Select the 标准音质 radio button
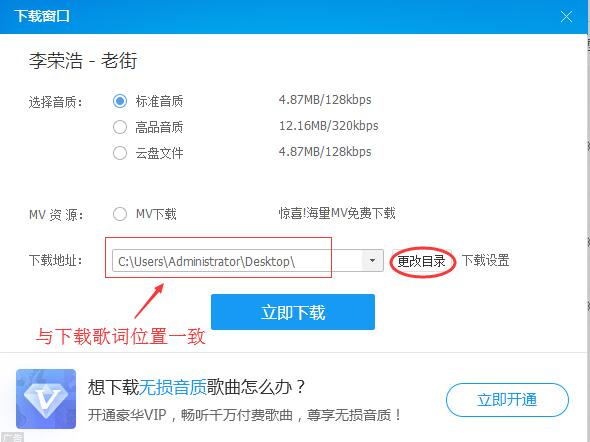The height and width of the screenshot is (442, 590). (x=120, y=101)
